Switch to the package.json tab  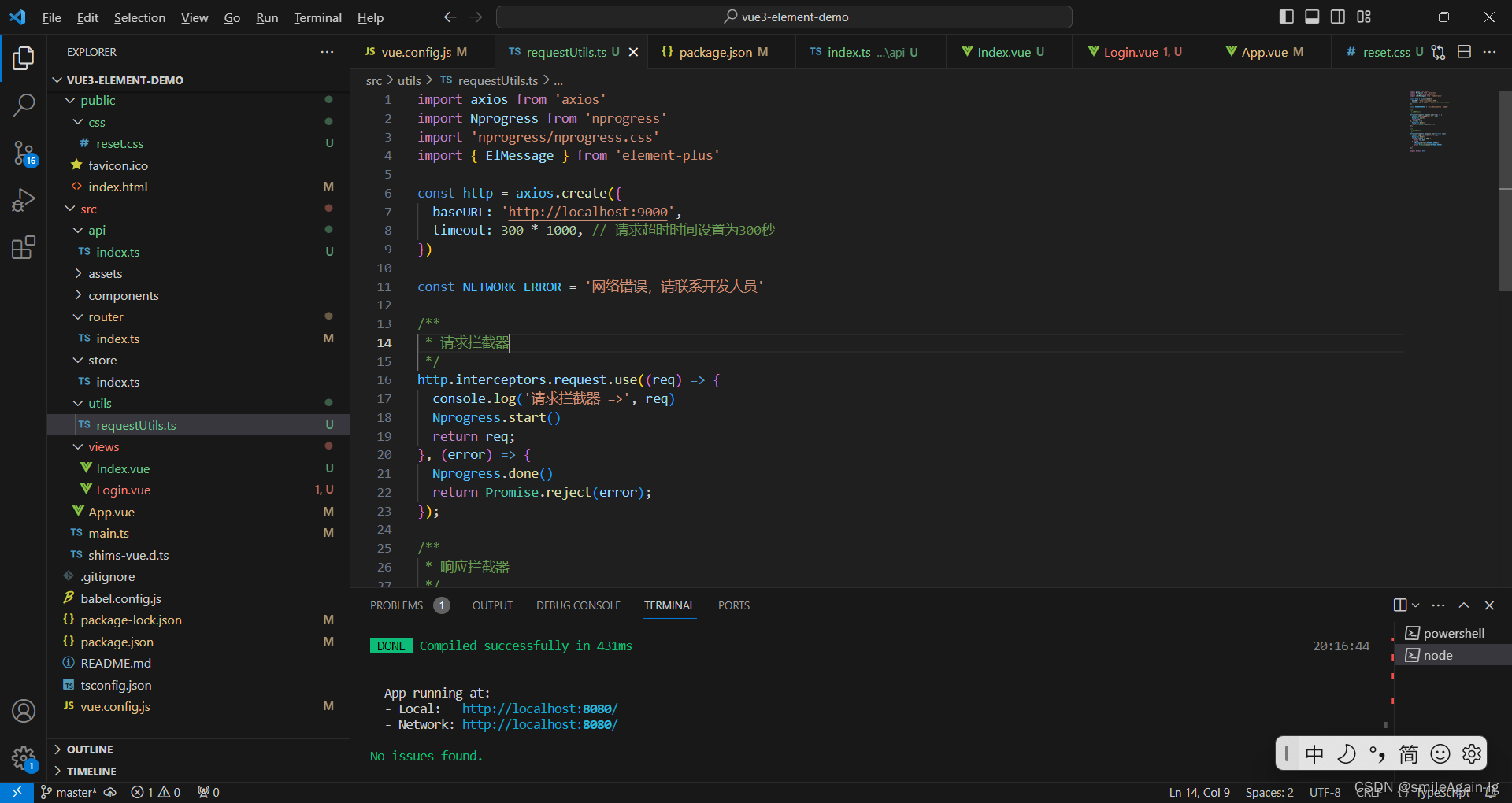(x=714, y=52)
